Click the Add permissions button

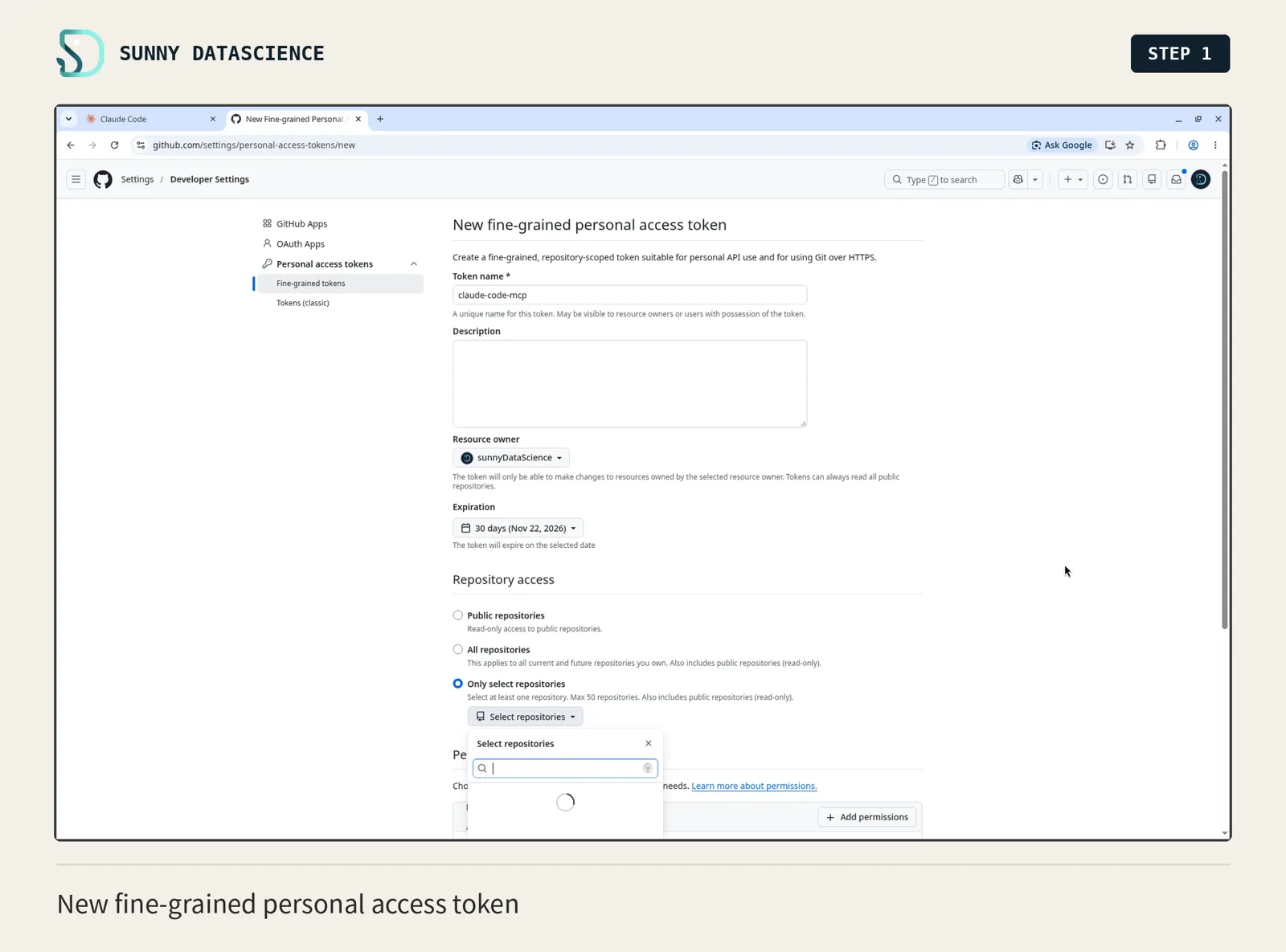867,817
